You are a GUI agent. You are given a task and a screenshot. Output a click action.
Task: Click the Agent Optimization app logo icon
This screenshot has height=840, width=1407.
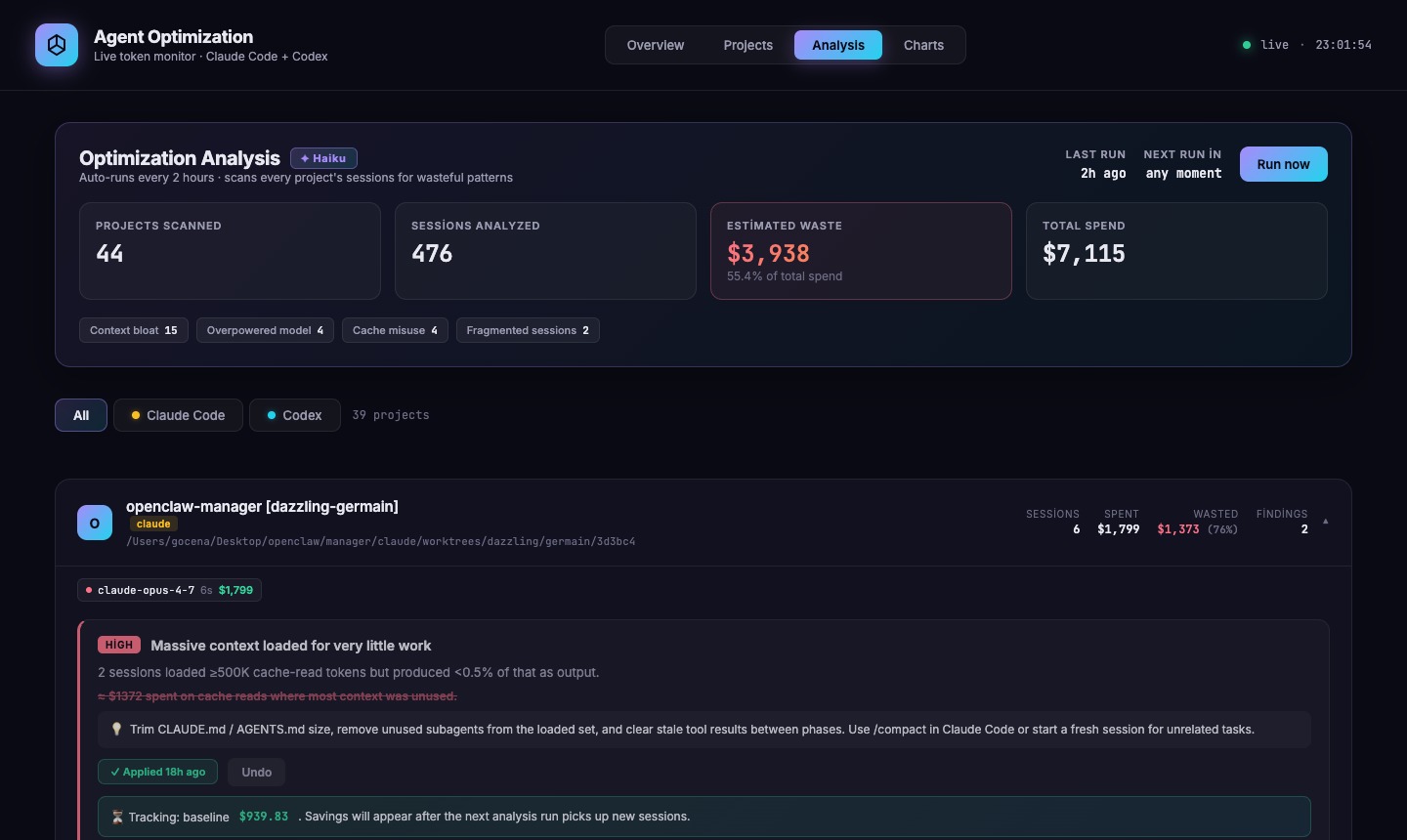coord(57,45)
